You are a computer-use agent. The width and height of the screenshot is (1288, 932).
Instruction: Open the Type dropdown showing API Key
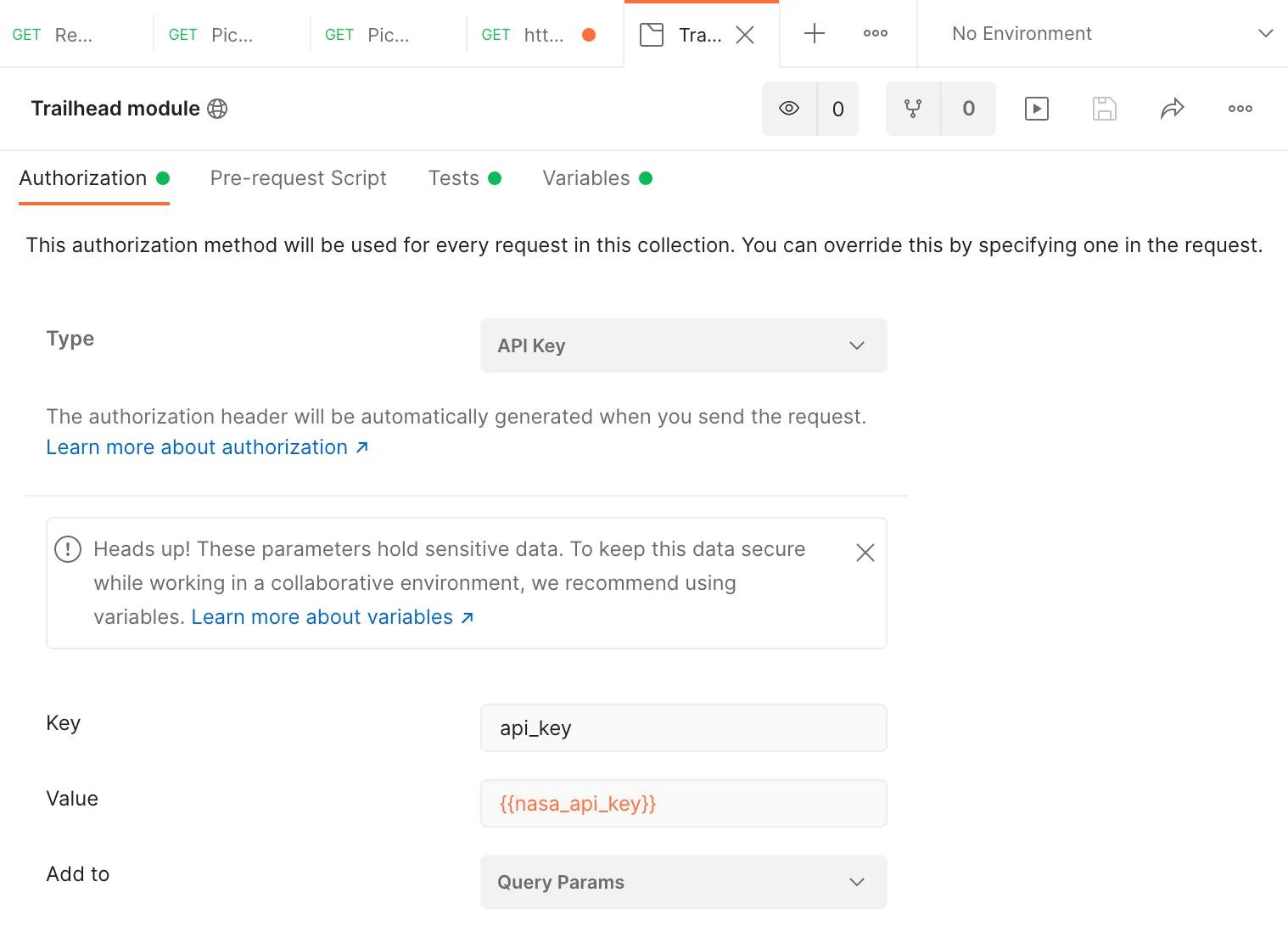coord(683,345)
